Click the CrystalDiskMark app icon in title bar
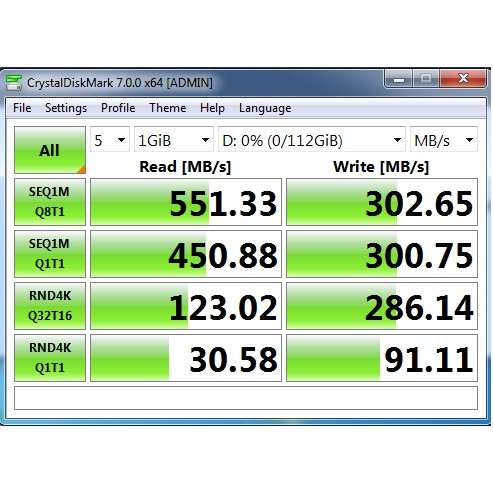This screenshot has width=493, height=493. tap(14, 82)
